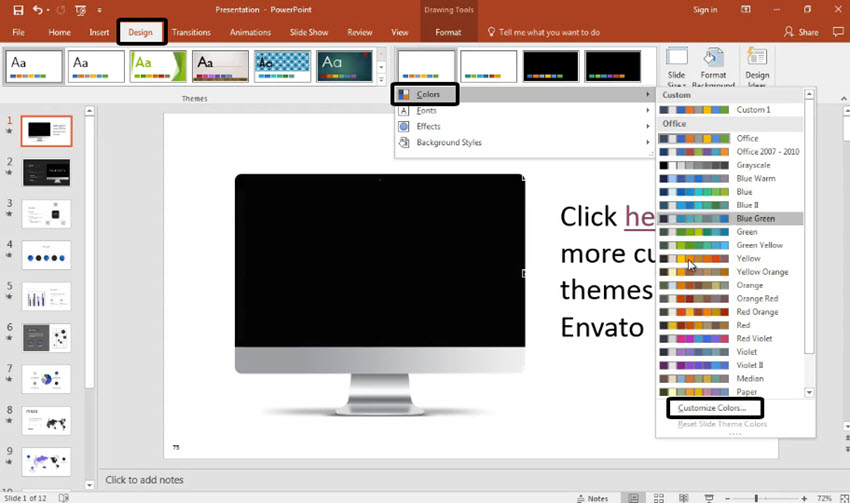Select the green Facet theme thumbnail
This screenshot has height=503, width=850.
[x=158, y=67]
